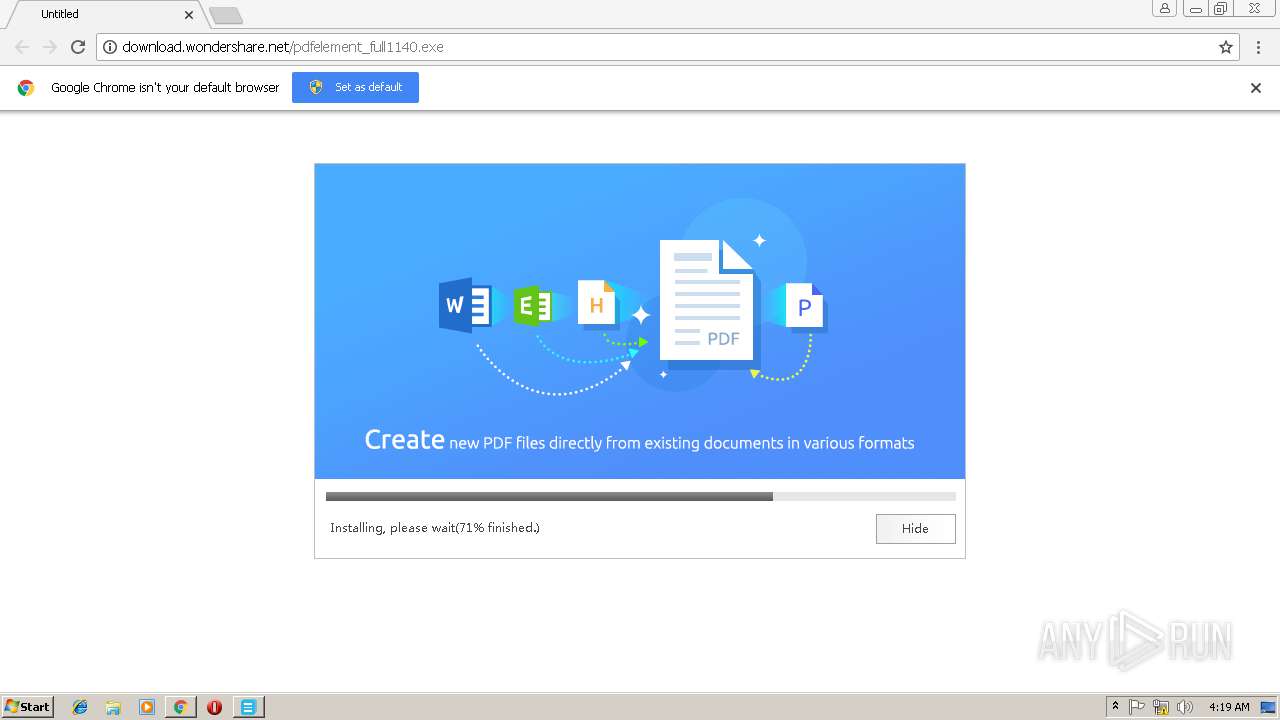
Task: Open Action Center flag icon
Action: [1137, 707]
